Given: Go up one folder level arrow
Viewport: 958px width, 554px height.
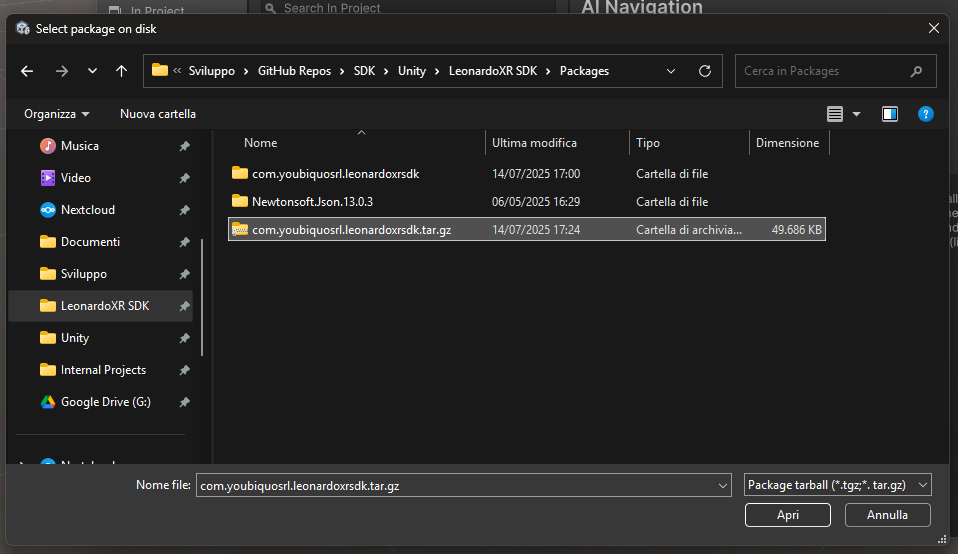Looking at the screenshot, I should pos(122,71).
